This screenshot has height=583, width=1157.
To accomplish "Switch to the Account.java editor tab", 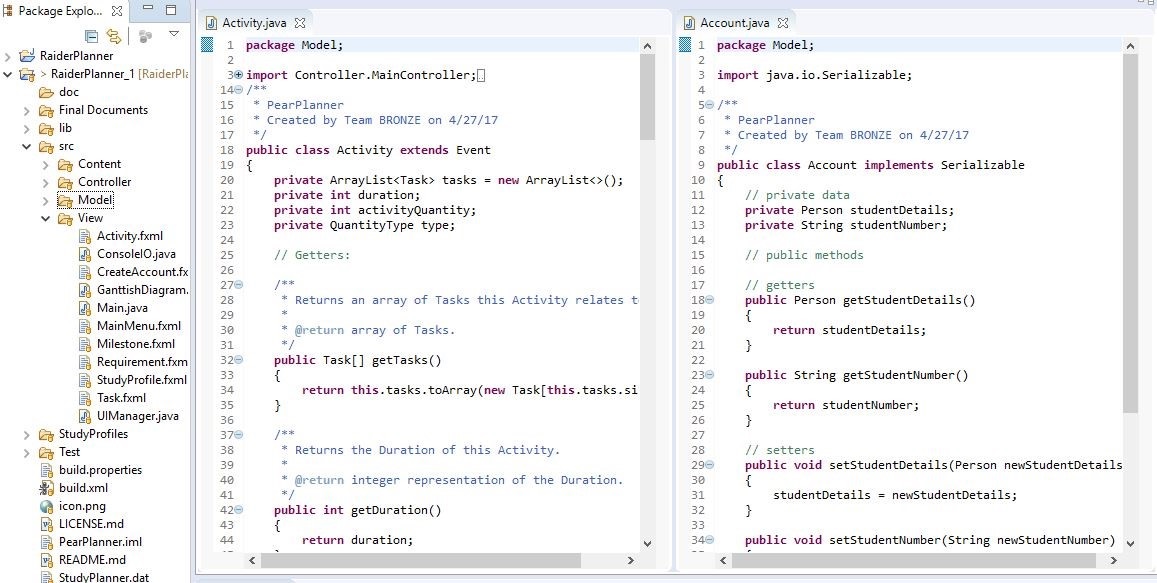I will pos(734,22).
